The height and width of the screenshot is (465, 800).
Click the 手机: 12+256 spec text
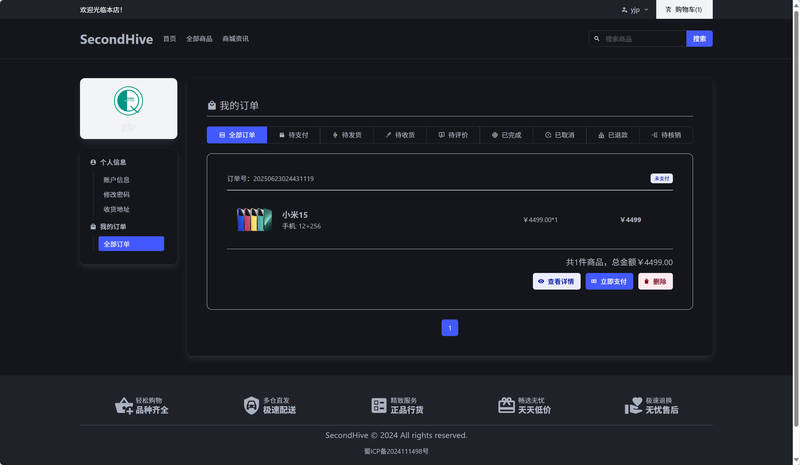pyautogui.click(x=302, y=226)
